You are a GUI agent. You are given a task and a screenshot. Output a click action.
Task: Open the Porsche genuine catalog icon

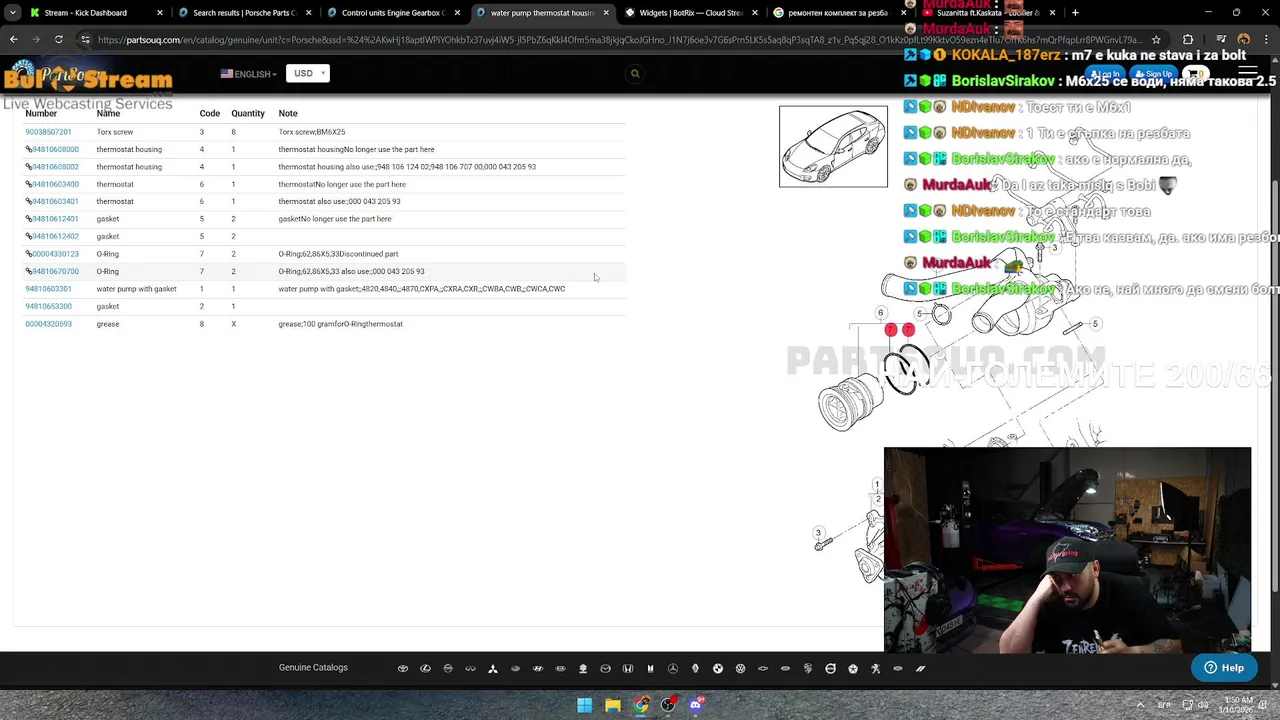click(808, 668)
